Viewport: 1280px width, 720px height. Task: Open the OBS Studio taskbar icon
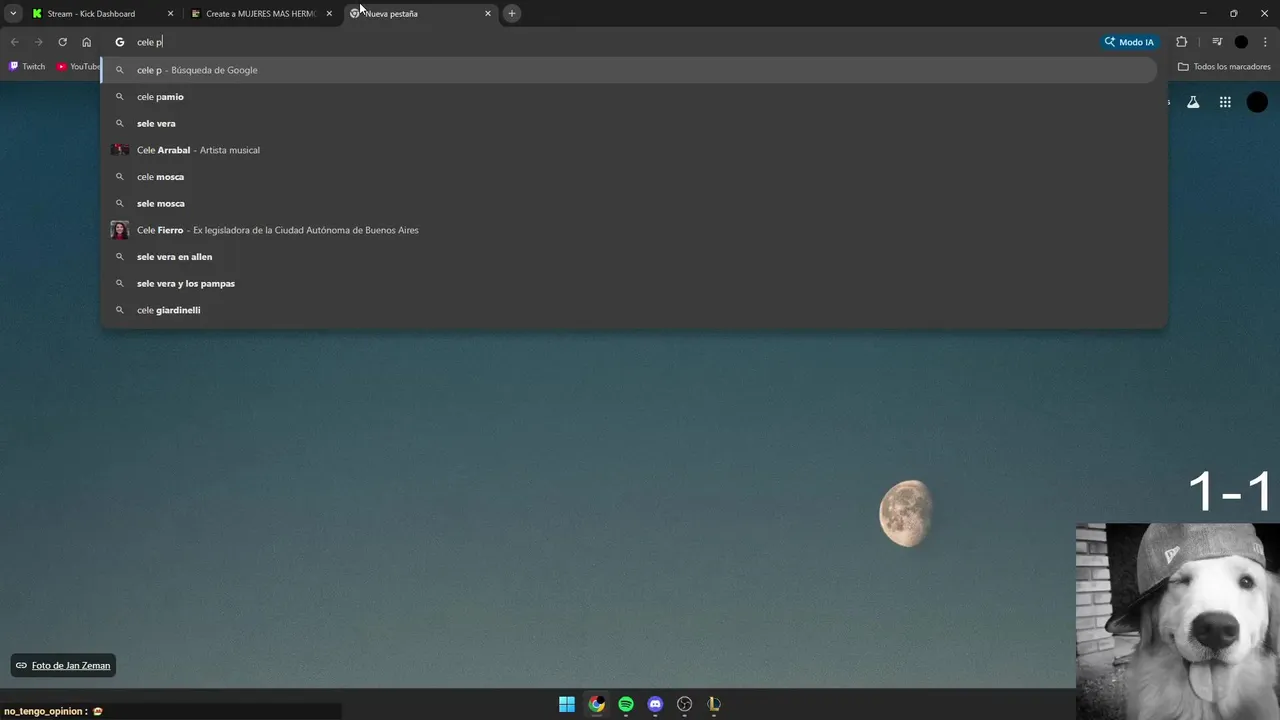click(x=684, y=704)
